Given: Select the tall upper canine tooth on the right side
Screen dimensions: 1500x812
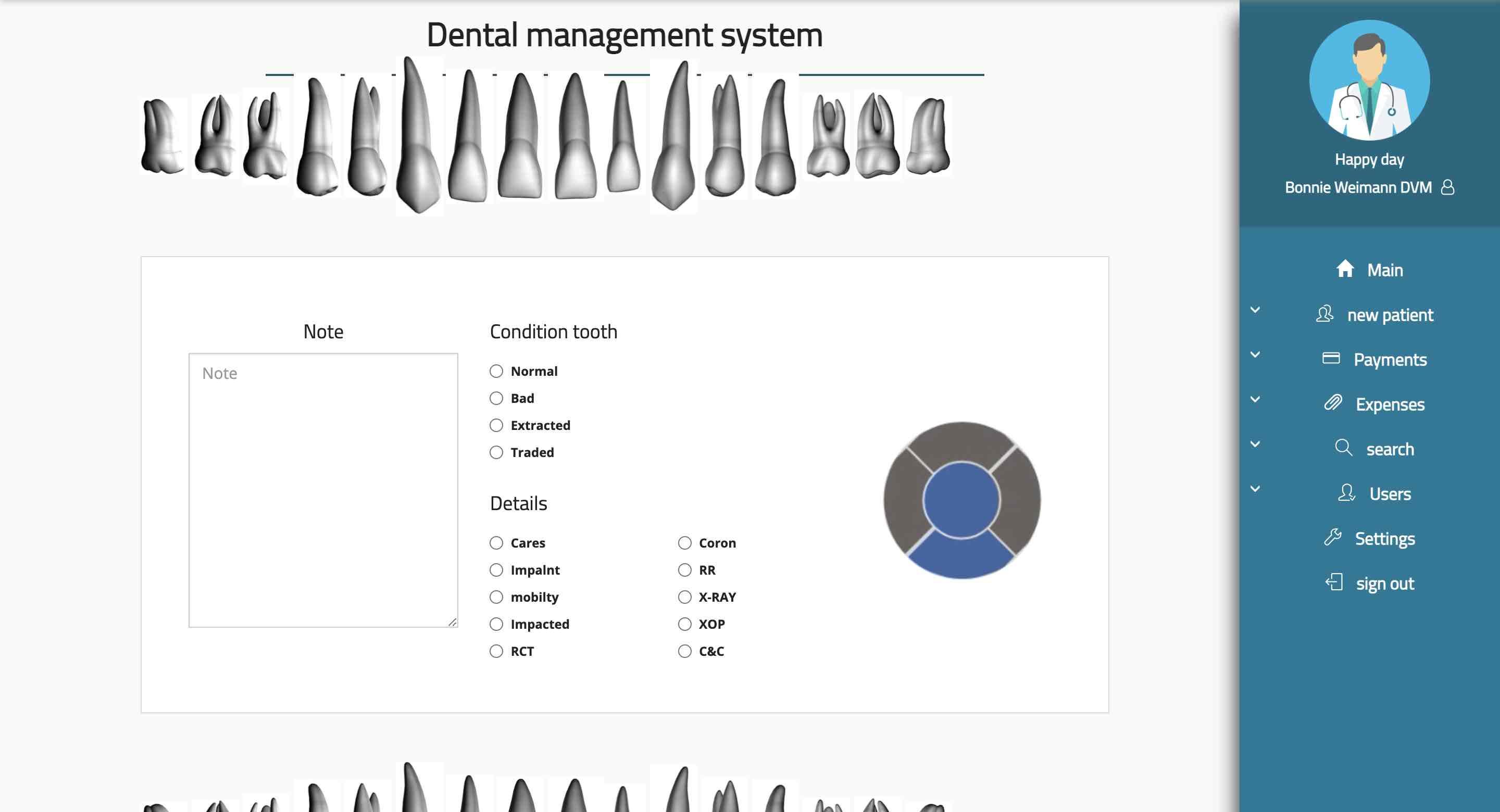Looking at the screenshot, I should pos(673,137).
